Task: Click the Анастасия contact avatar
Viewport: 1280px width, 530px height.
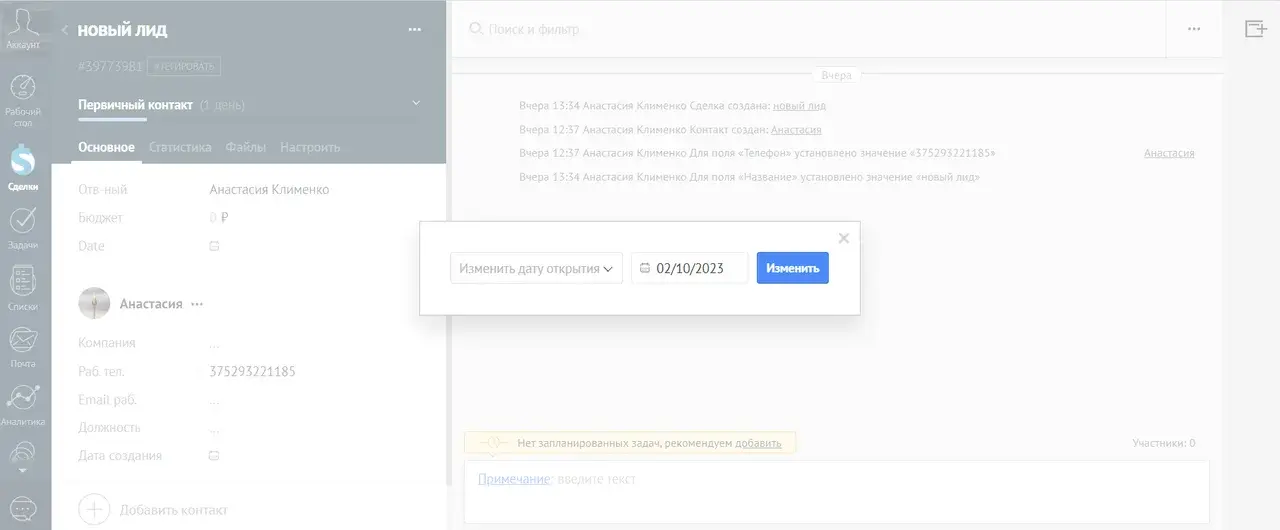Action: [94, 303]
